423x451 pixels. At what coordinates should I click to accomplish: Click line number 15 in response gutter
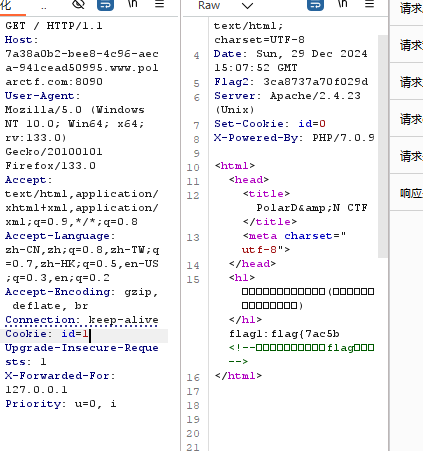pos(193,279)
